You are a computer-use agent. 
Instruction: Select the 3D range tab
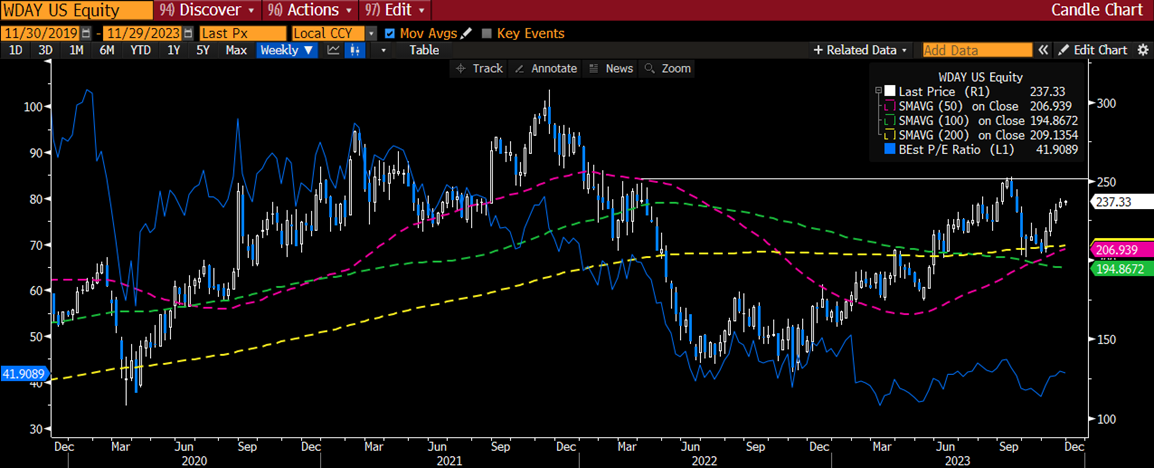pyautogui.click(x=46, y=50)
